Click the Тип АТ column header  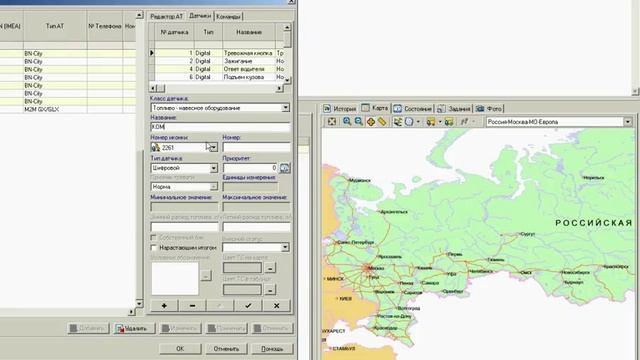[55, 26]
